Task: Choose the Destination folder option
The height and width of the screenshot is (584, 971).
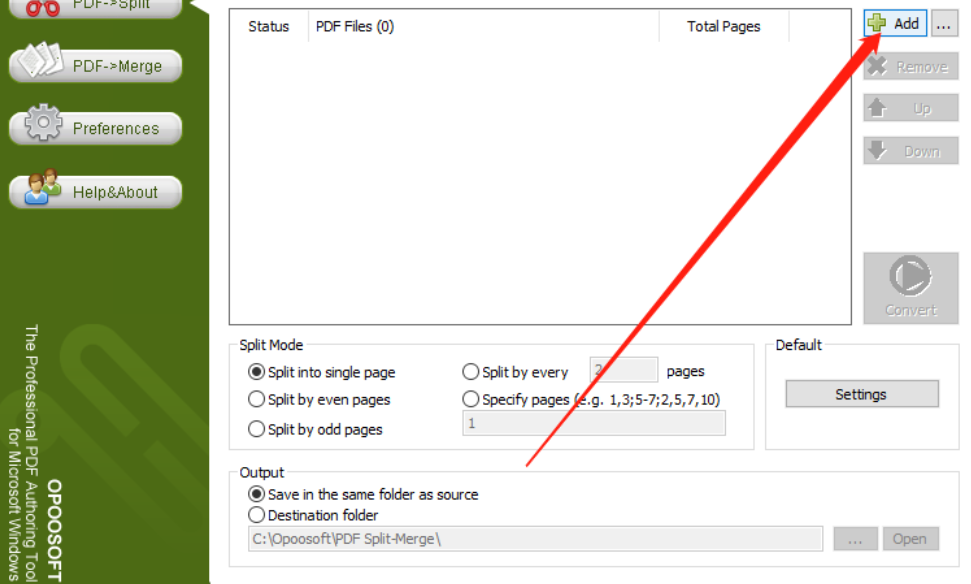Action: pyautogui.click(x=313, y=515)
